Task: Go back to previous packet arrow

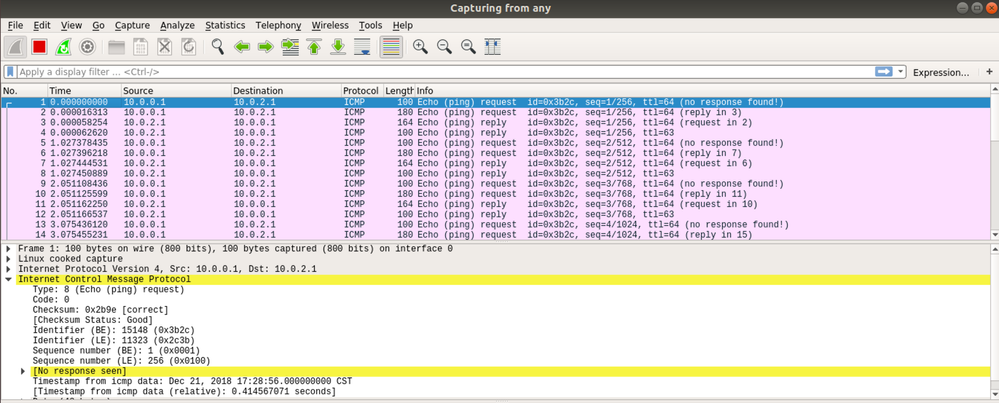Action: point(241,46)
